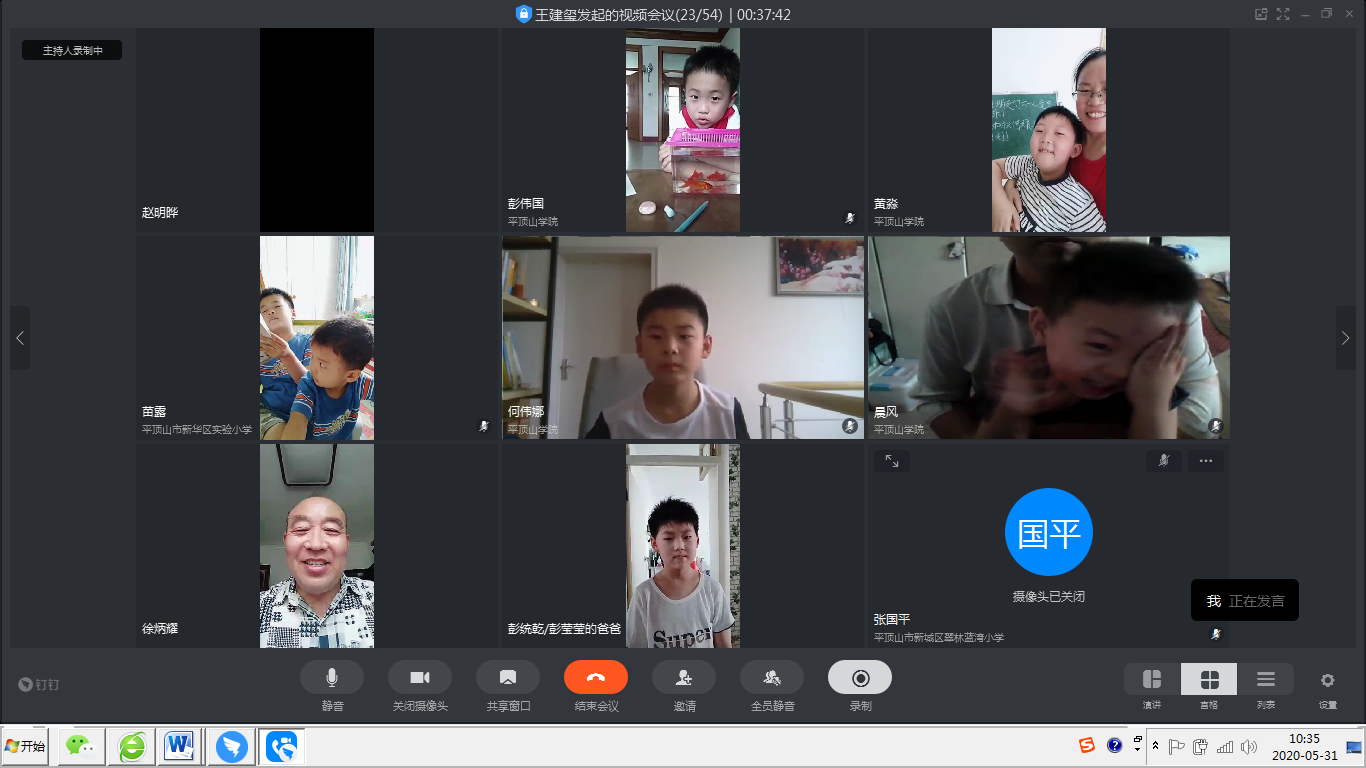Click the 主持人录制中 recording indicator
This screenshot has width=1366, height=768.
[x=72, y=50]
